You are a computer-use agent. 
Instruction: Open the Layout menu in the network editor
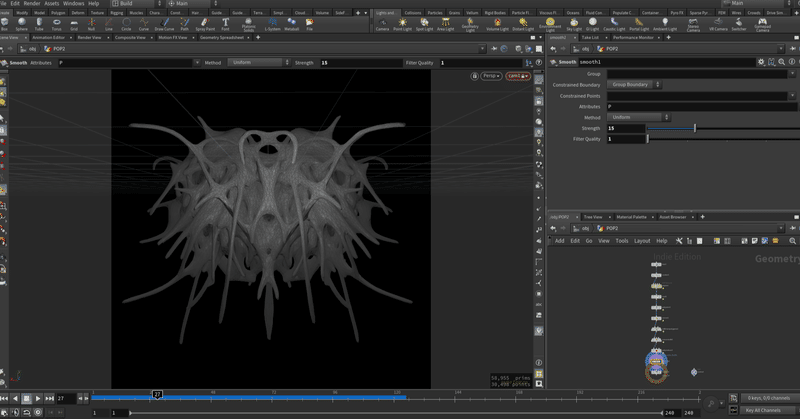(642, 240)
